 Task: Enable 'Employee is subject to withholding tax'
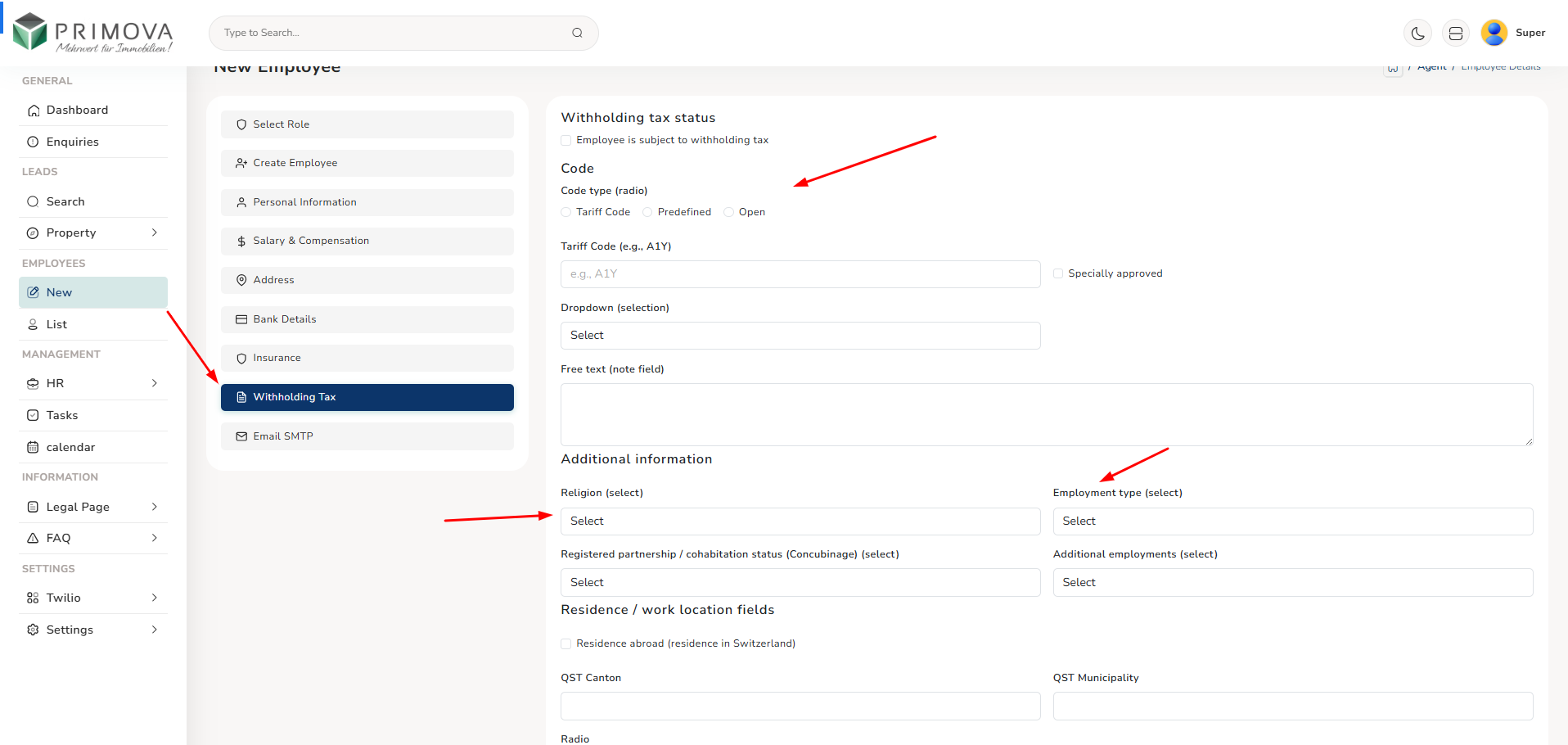coord(566,140)
